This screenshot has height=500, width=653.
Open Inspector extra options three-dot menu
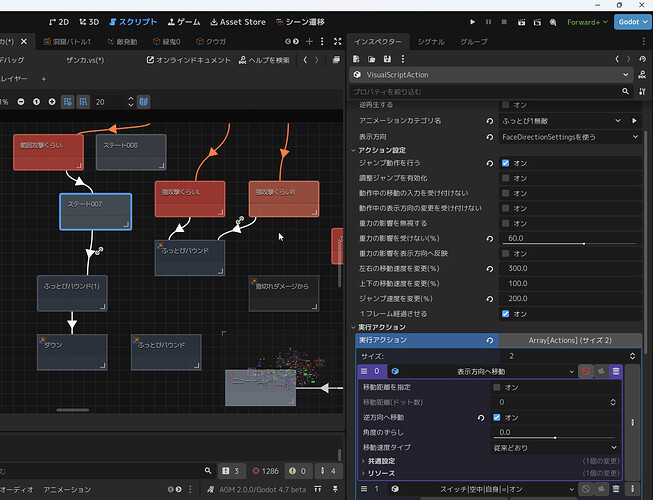tap(402, 59)
